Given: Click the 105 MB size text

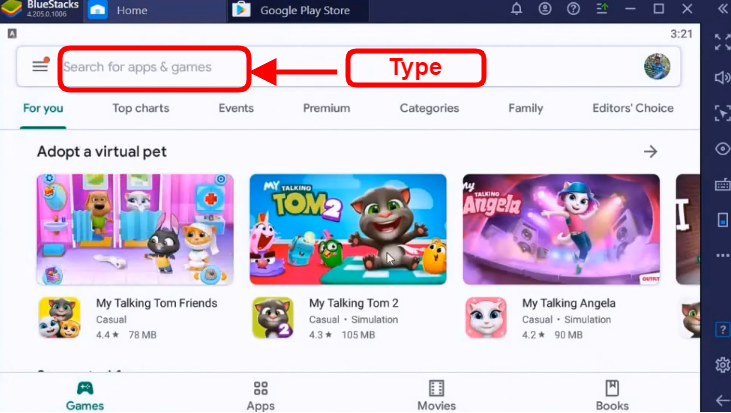Looking at the screenshot, I should 358,335.
